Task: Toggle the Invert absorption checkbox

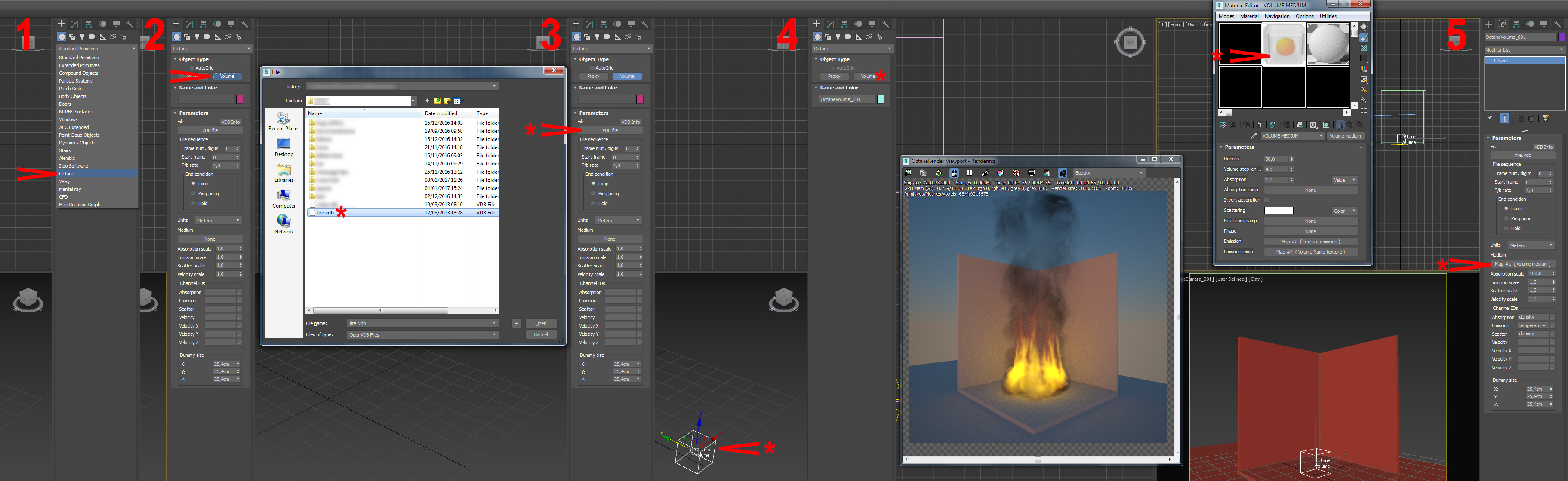Action: (1267, 200)
